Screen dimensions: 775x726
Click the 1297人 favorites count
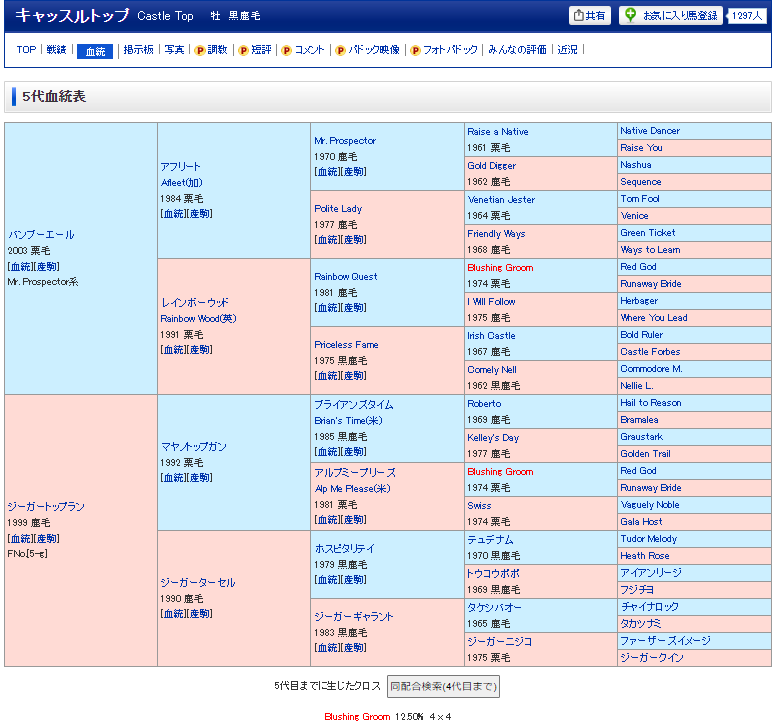click(x=747, y=16)
